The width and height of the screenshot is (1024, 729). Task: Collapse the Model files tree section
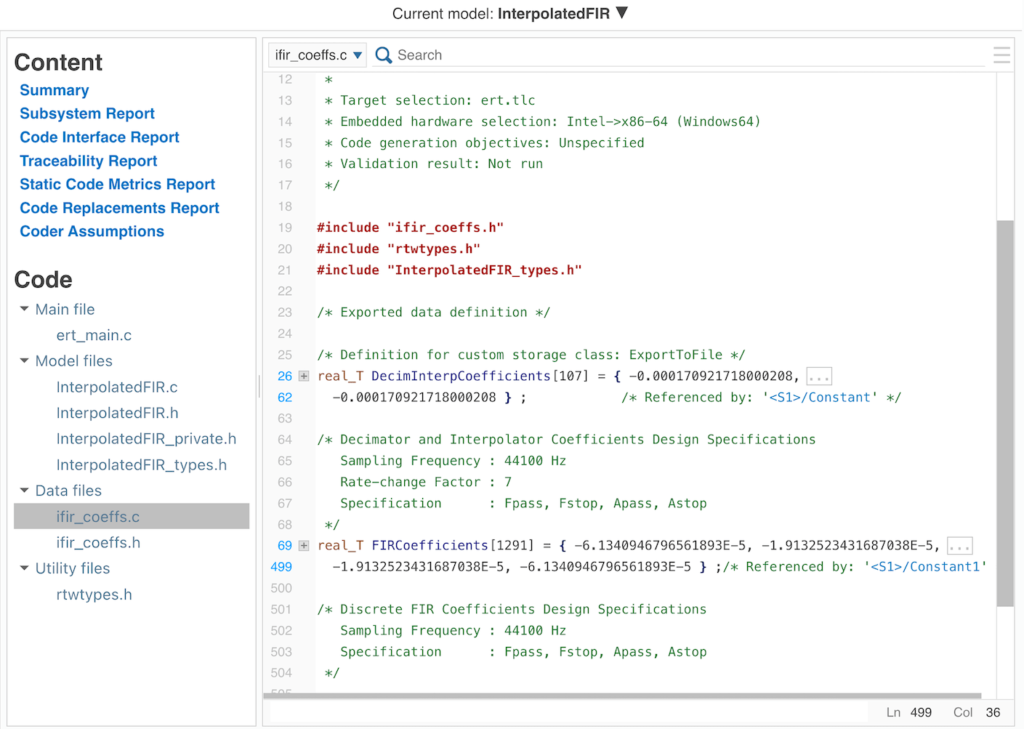click(x=25, y=360)
